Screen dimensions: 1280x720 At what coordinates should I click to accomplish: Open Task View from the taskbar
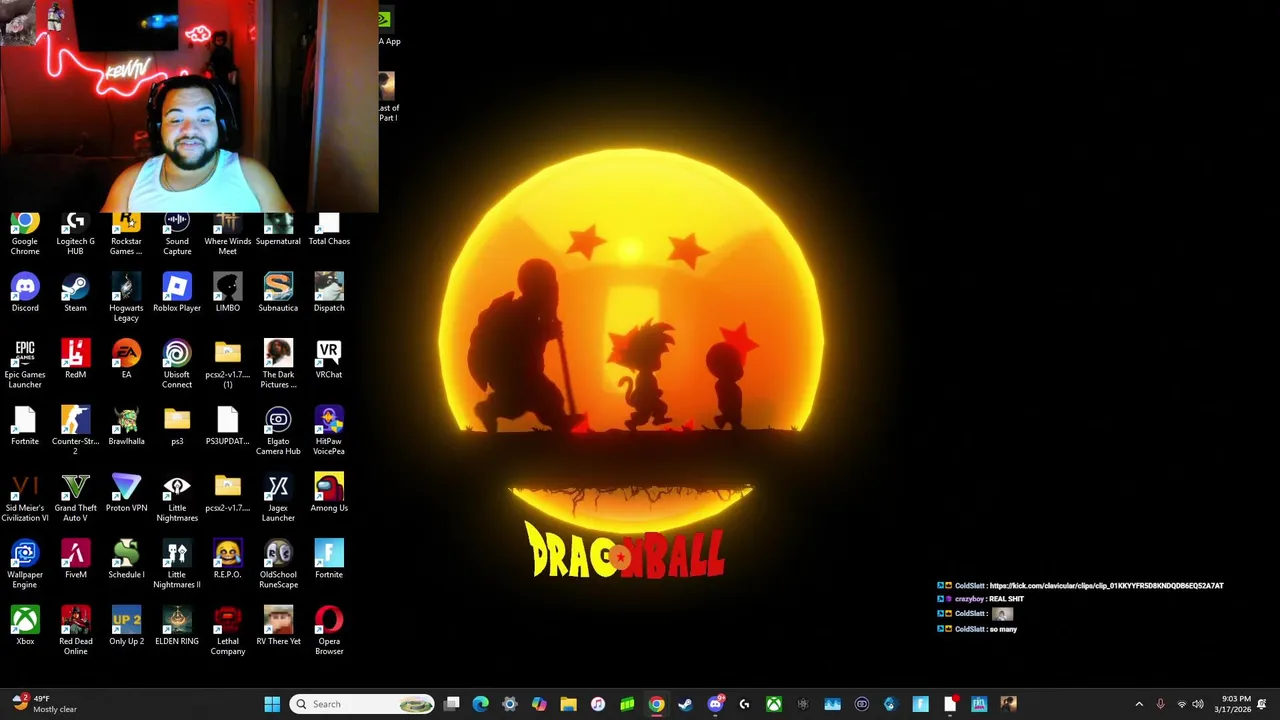point(452,704)
